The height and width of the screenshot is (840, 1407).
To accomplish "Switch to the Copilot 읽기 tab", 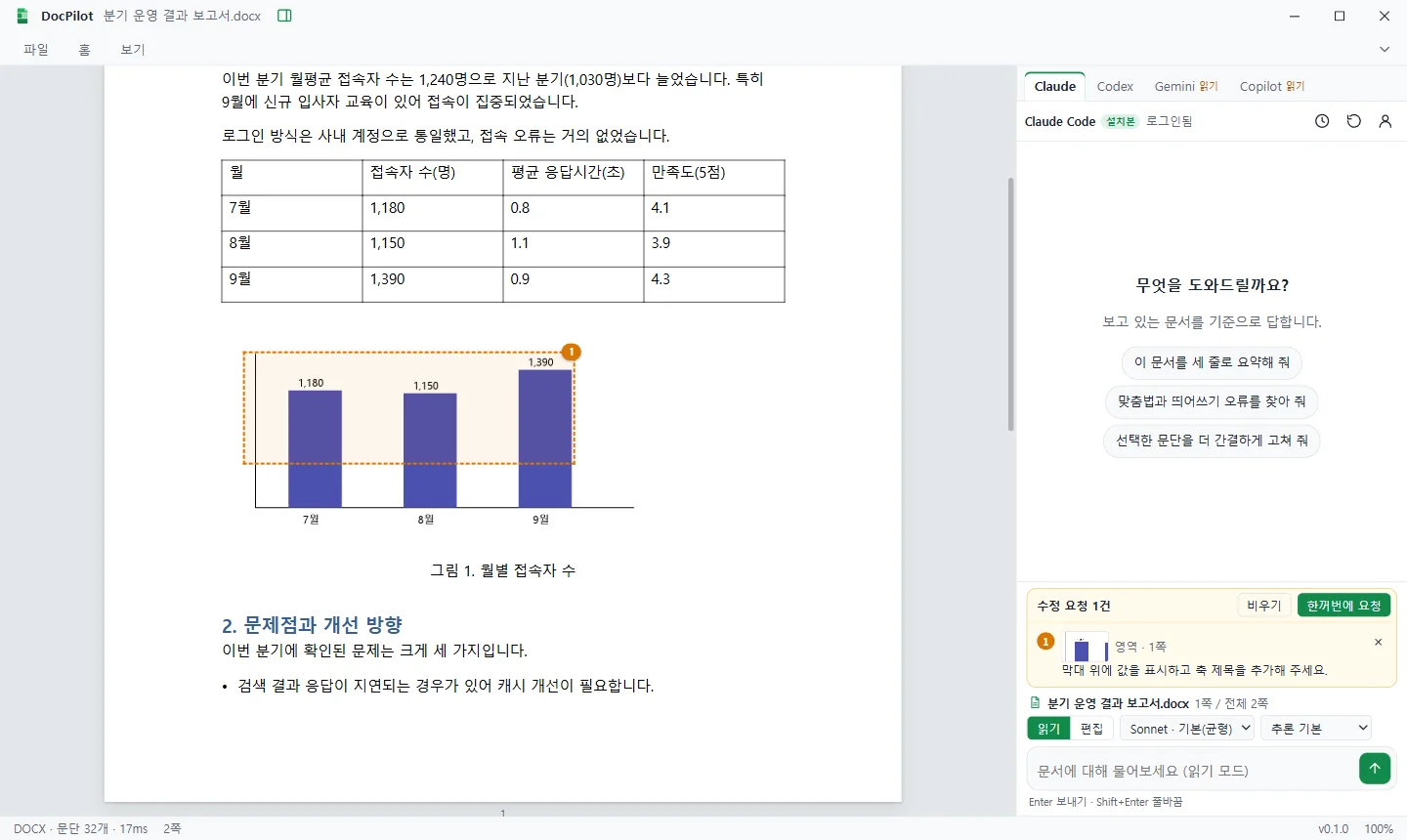I will 1272,87.
